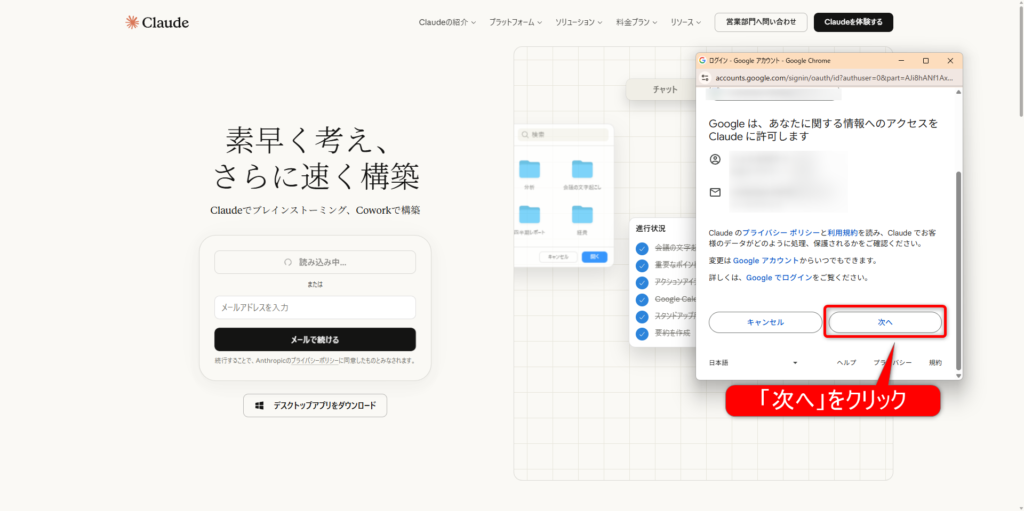Screen dimensions: 1024x511
Task: Click the magnifier icon in file search box
Action: point(524,134)
